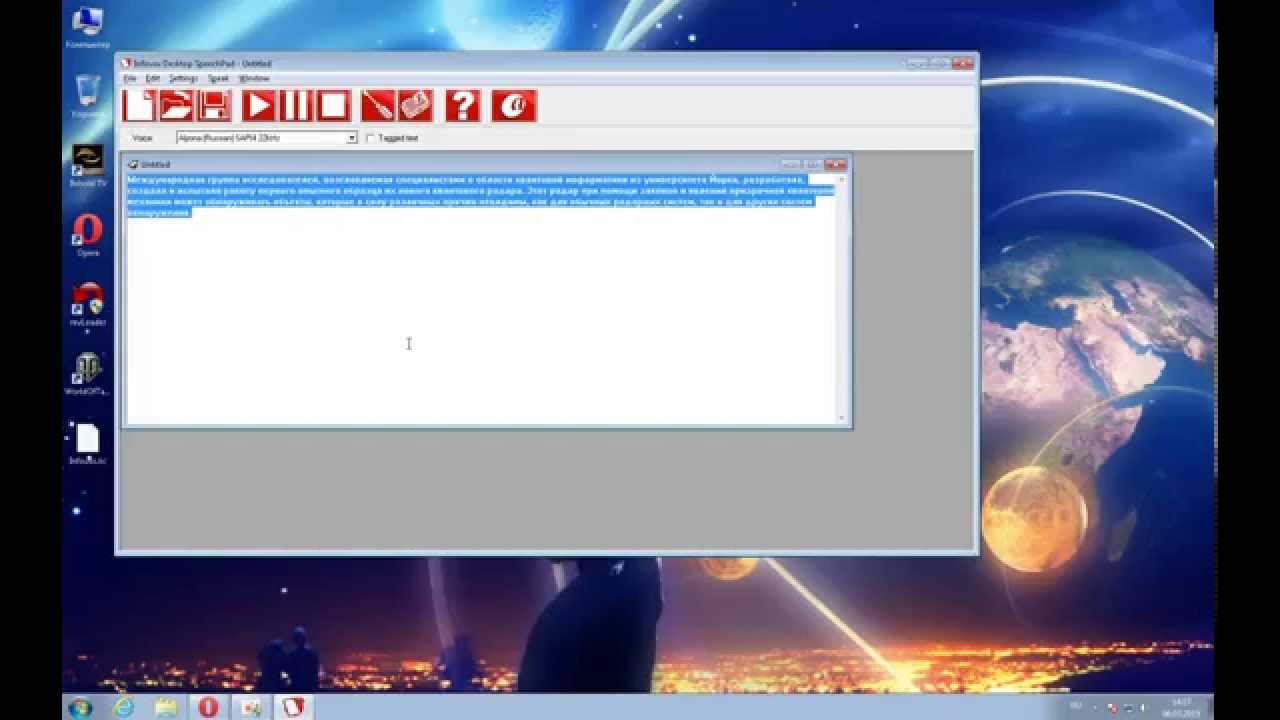1280x720 pixels.
Task: Open help with the question mark icon
Action: (462, 106)
